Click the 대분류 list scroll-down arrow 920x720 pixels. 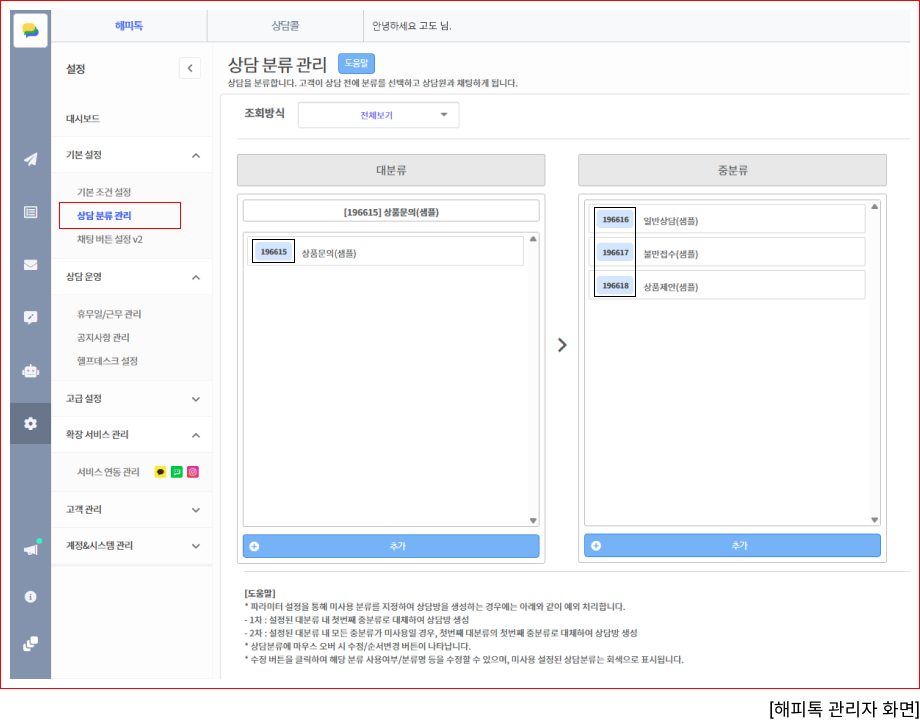pyautogui.click(x=533, y=520)
